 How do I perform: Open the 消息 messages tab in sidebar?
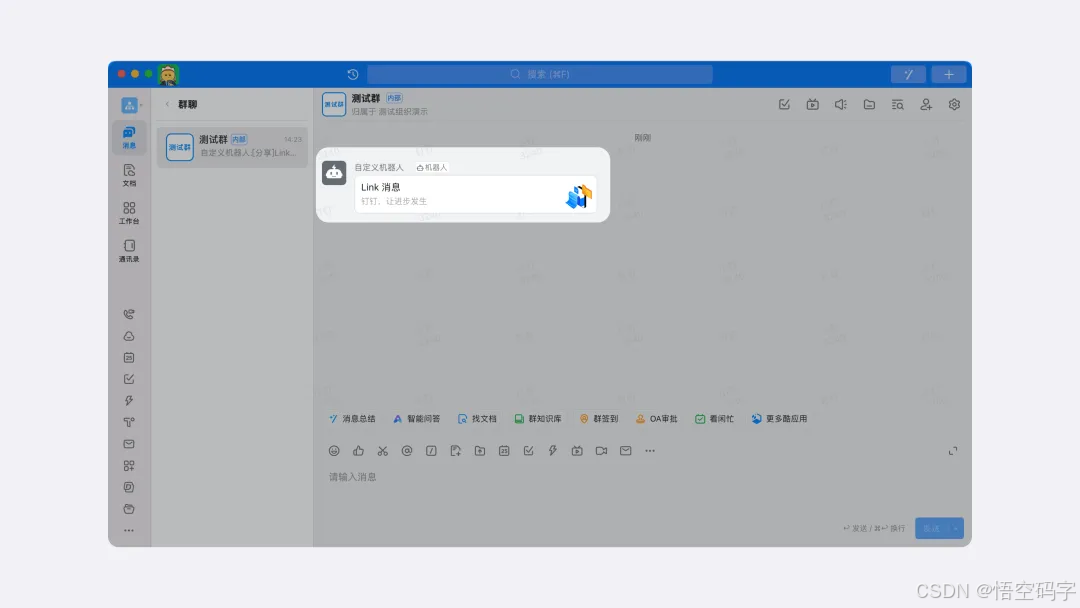129,138
